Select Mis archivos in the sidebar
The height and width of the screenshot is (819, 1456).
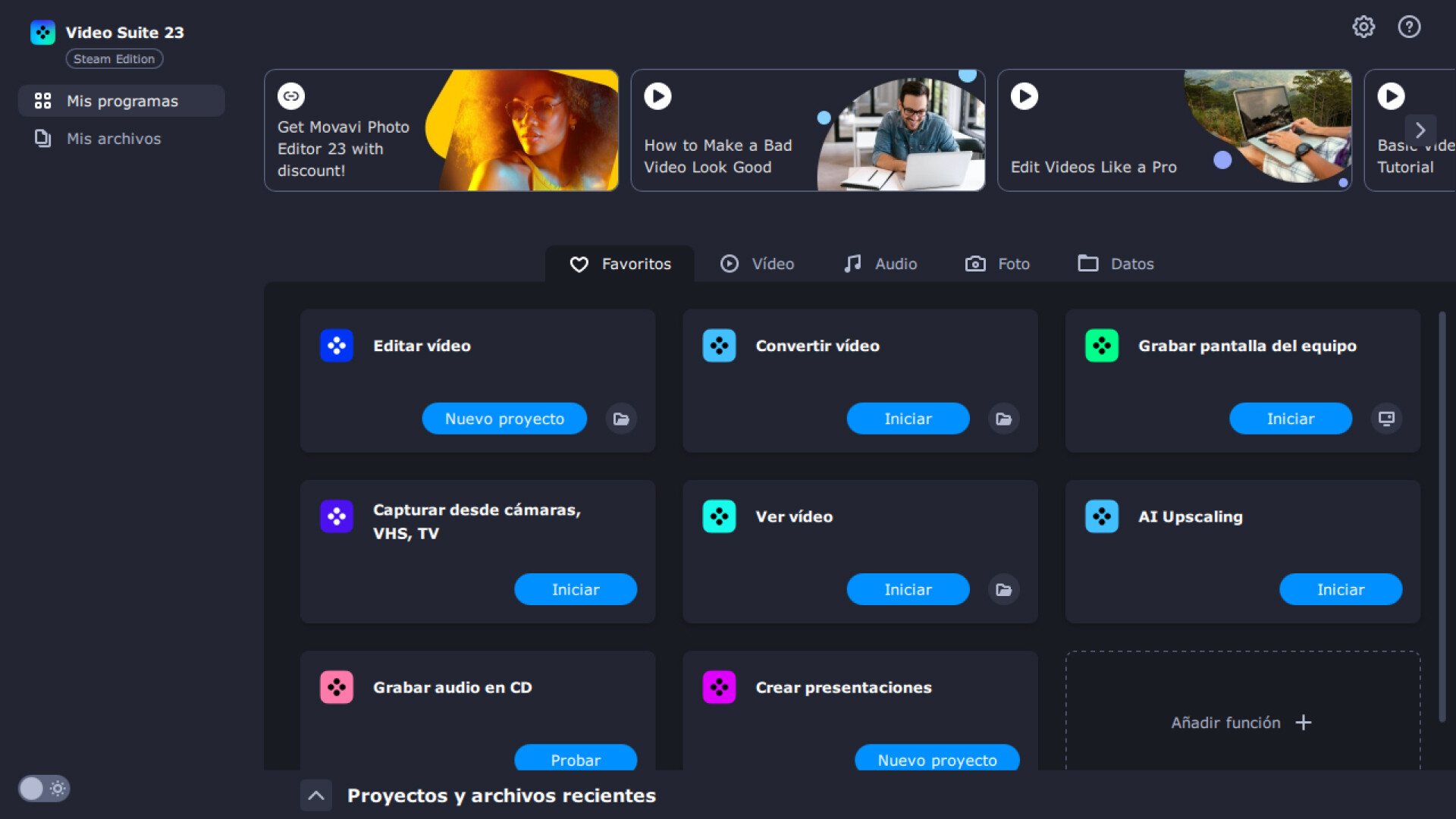(x=121, y=138)
